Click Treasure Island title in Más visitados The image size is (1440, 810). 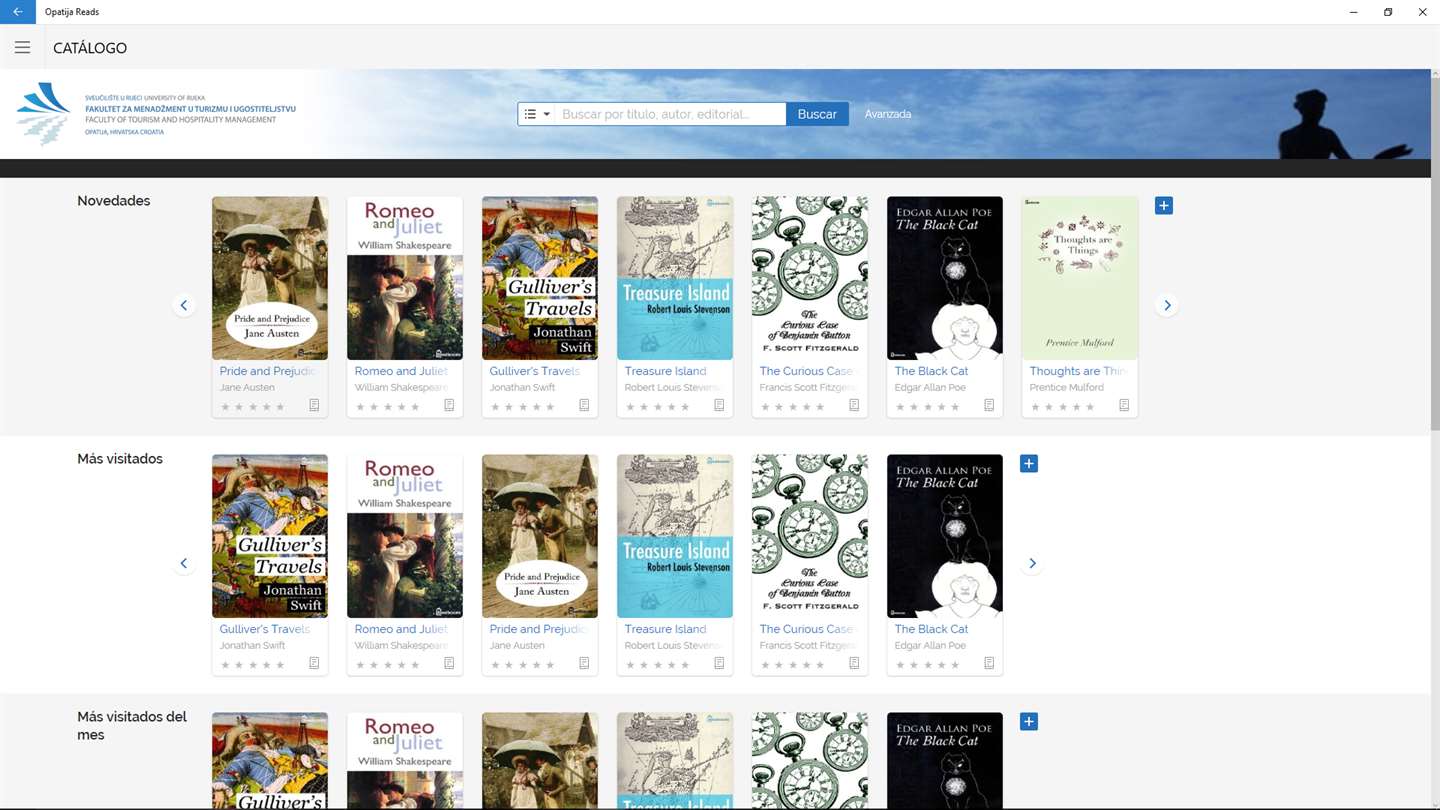[665, 629]
